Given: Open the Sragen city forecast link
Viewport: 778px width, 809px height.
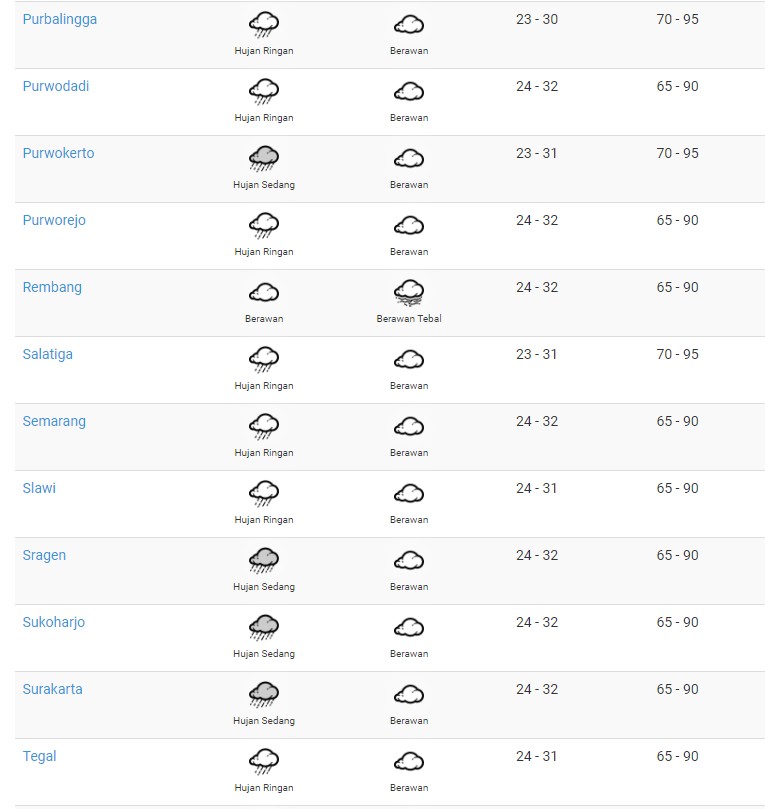Looking at the screenshot, I should tap(44, 556).
